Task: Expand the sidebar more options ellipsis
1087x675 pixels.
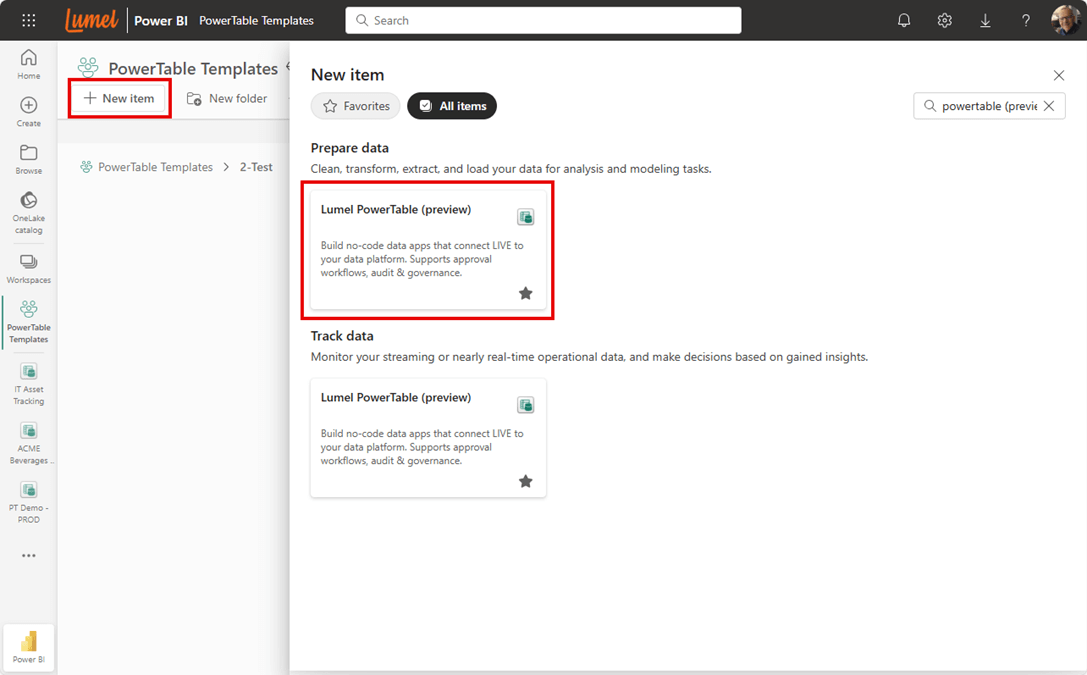Action: coord(29,556)
